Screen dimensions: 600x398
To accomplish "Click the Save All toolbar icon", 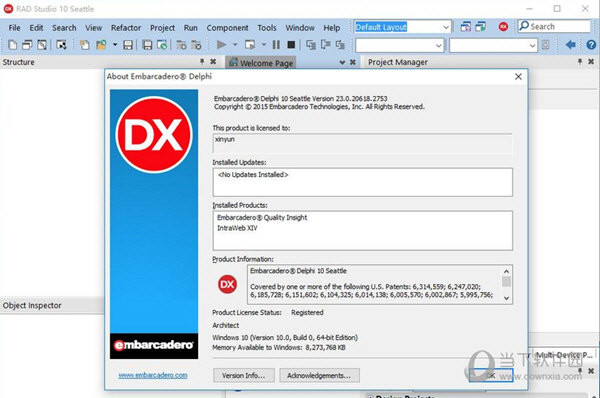I will (x=147, y=45).
